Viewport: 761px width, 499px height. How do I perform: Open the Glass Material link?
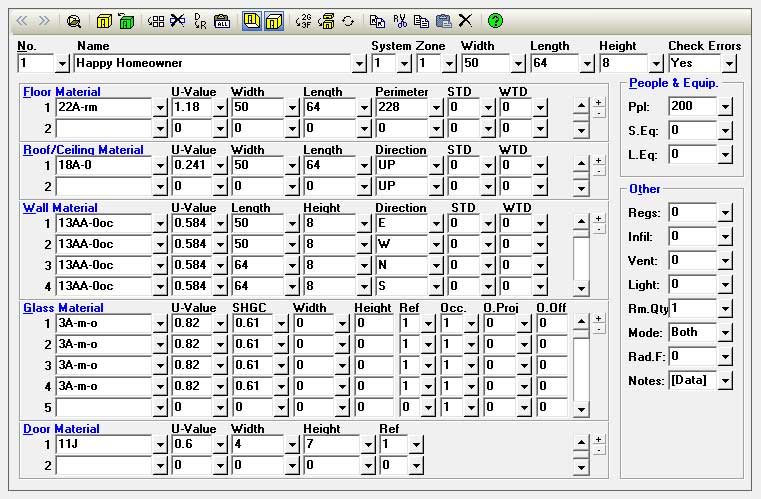click(x=64, y=308)
